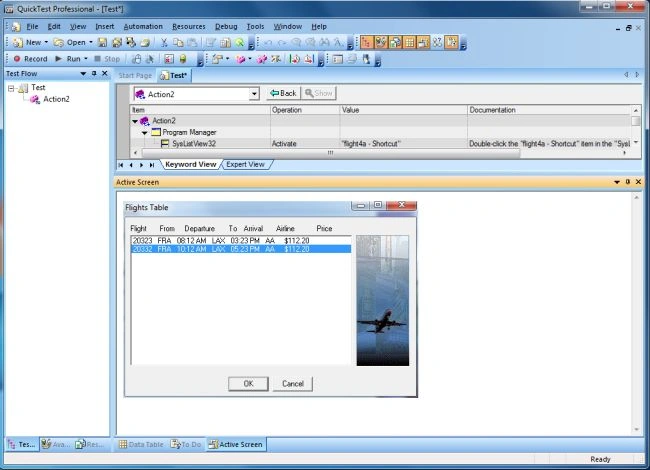Image resolution: width=650 pixels, height=470 pixels.
Task: Select Action2 in Test Flow tree
Action: (56, 99)
